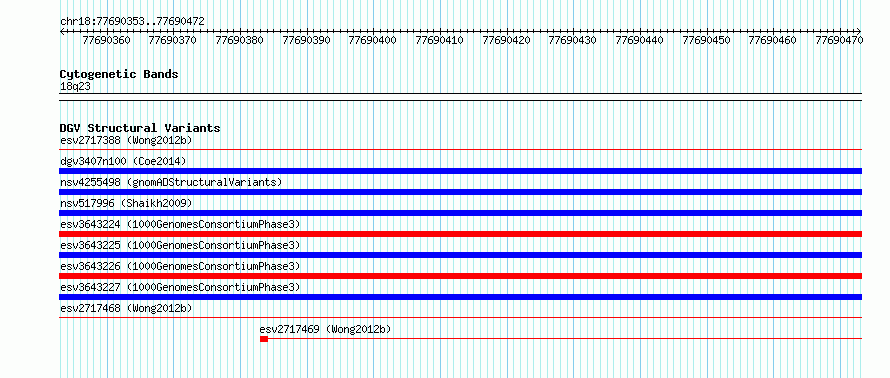Click ruler position 77690470

[839, 40]
